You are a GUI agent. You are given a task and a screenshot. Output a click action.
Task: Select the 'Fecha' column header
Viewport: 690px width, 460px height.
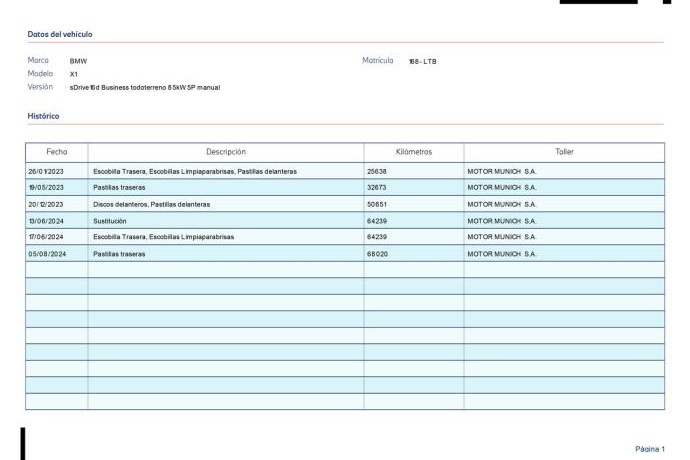[x=57, y=151]
